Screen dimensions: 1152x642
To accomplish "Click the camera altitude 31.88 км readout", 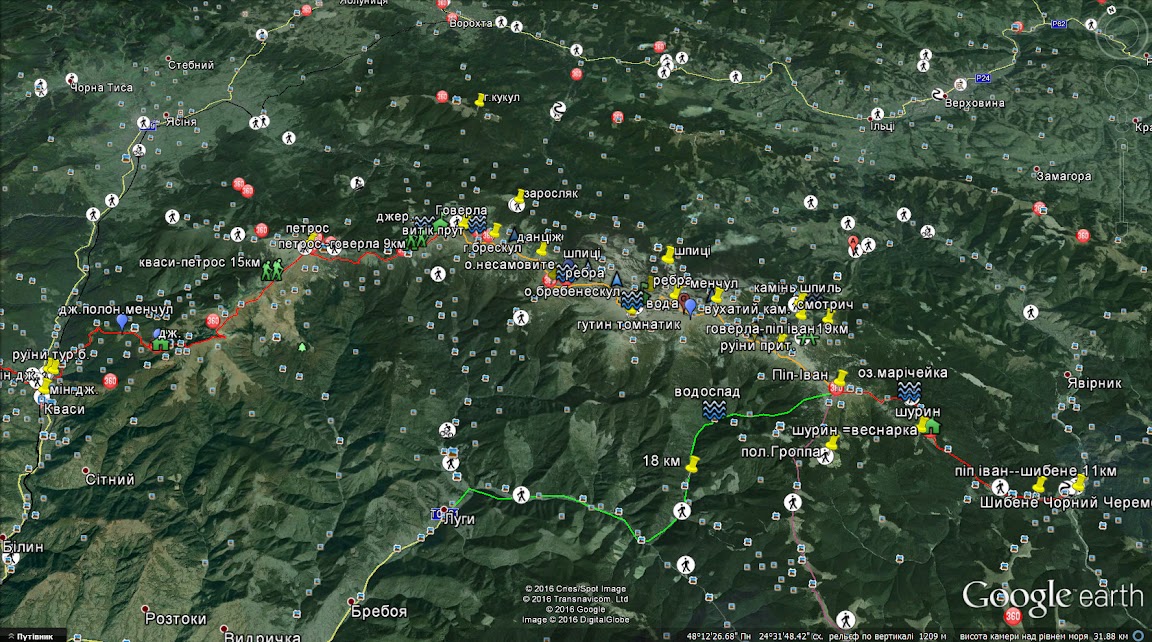I will tap(1044, 636).
